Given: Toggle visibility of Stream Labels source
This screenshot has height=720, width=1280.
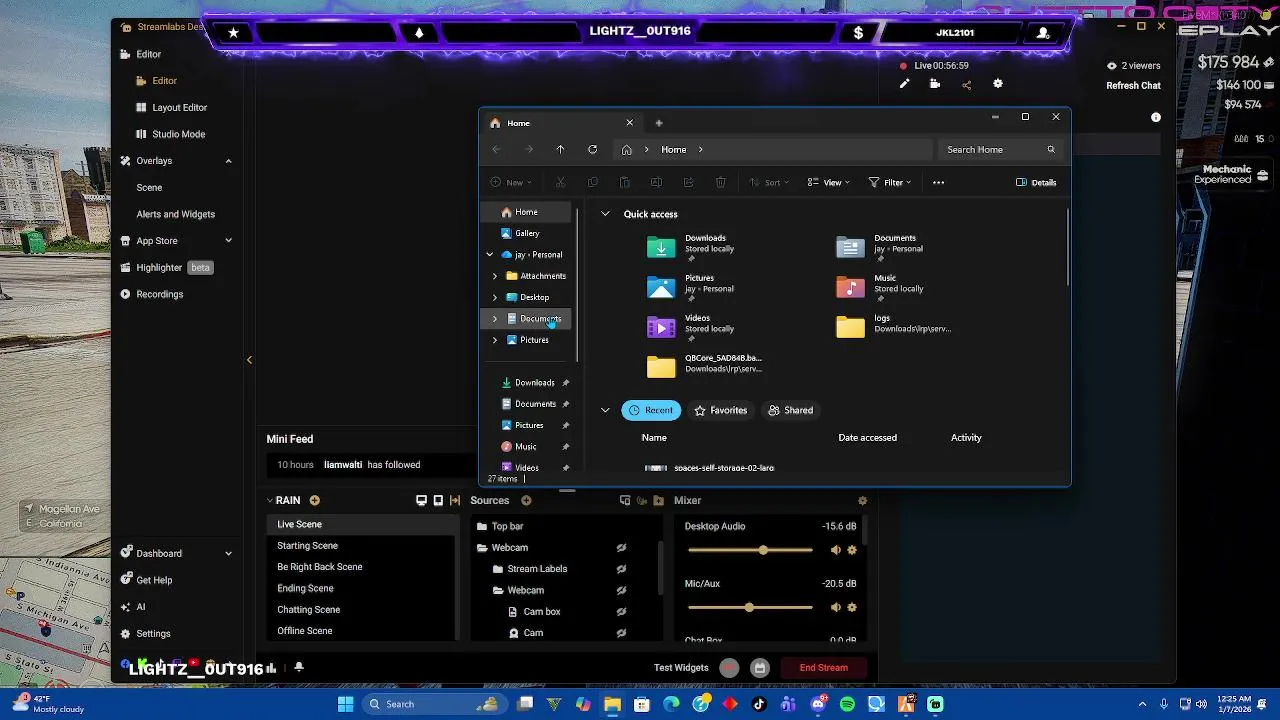Looking at the screenshot, I should click(x=621, y=569).
